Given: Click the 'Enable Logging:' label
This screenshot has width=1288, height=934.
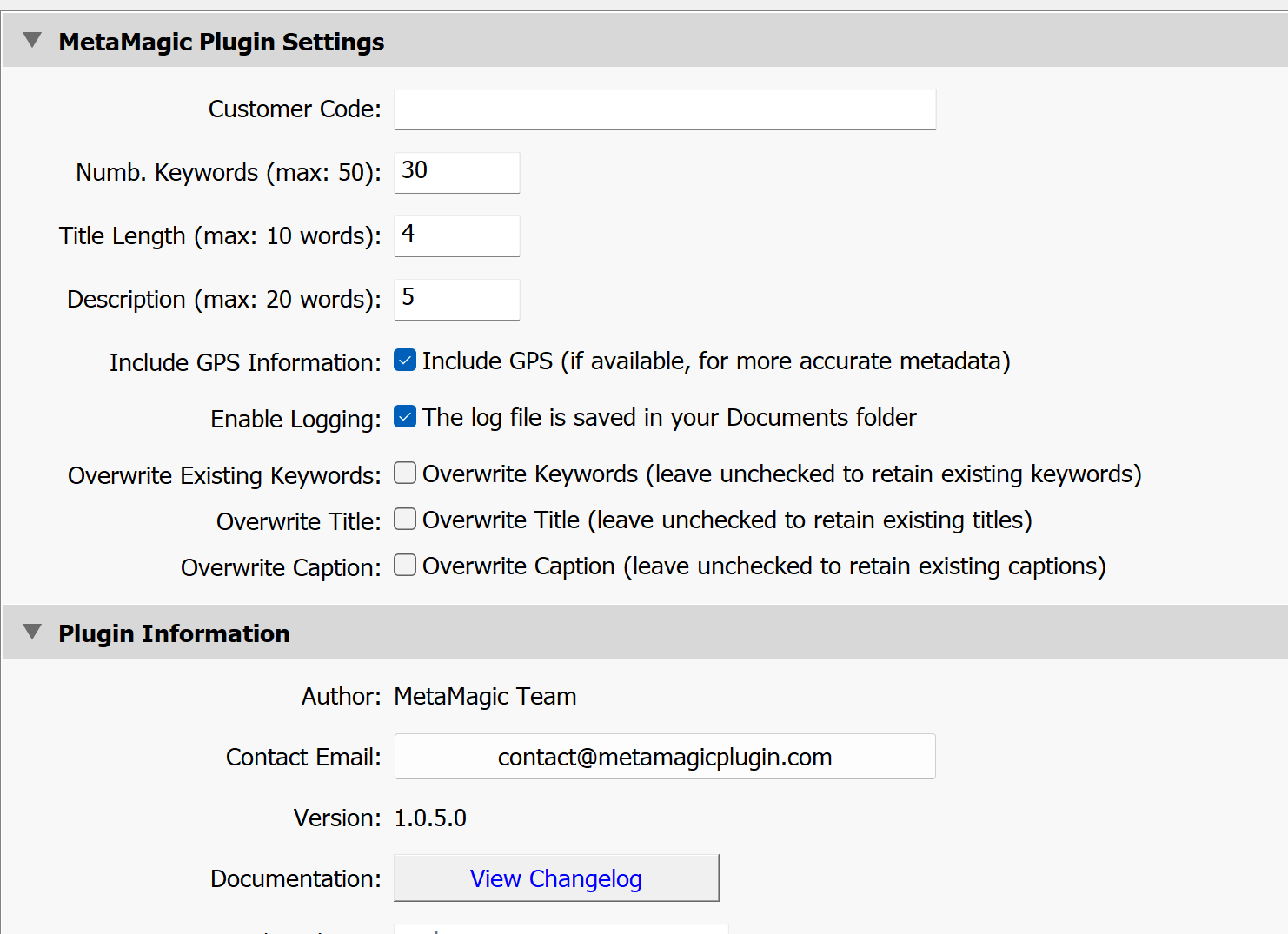Looking at the screenshot, I should coord(295,420).
